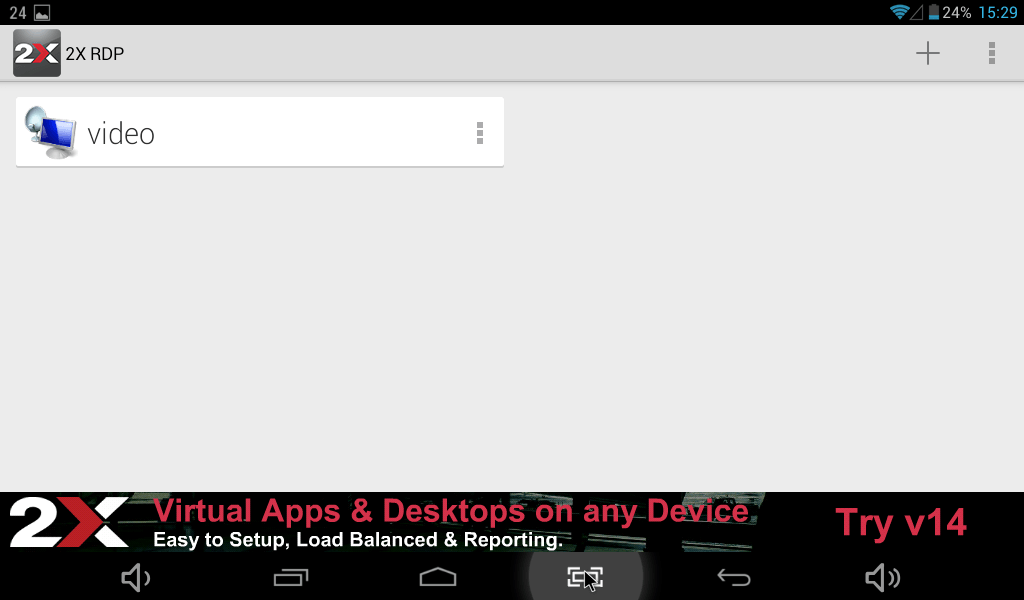Open the Try v14 ad link
The image size is (1024, 600).
tap(901, 522)
